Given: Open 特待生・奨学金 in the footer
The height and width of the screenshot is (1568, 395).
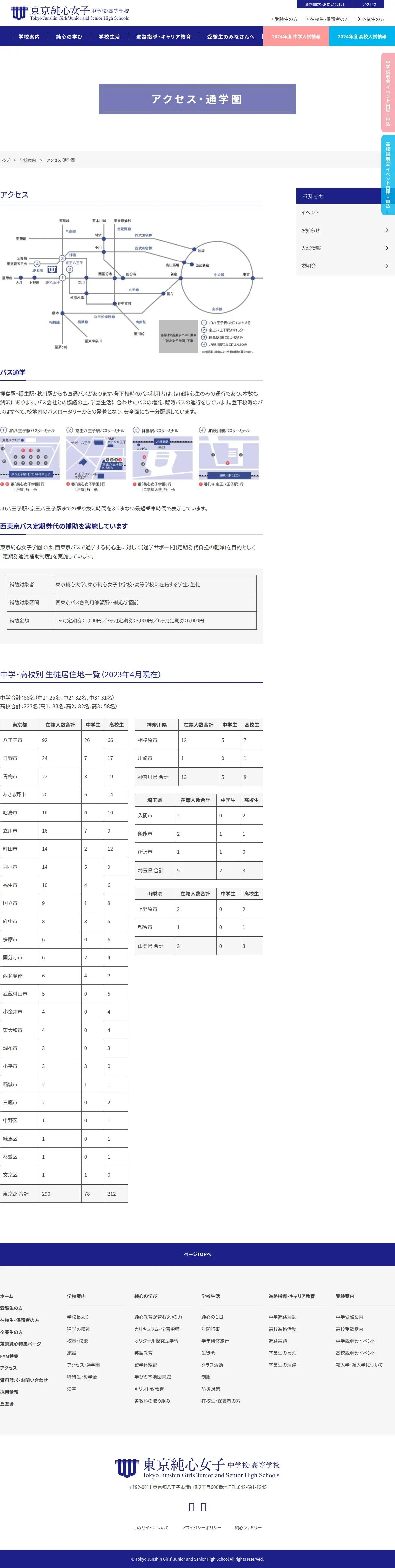Looking at the screenshot, I should 82,1377.
